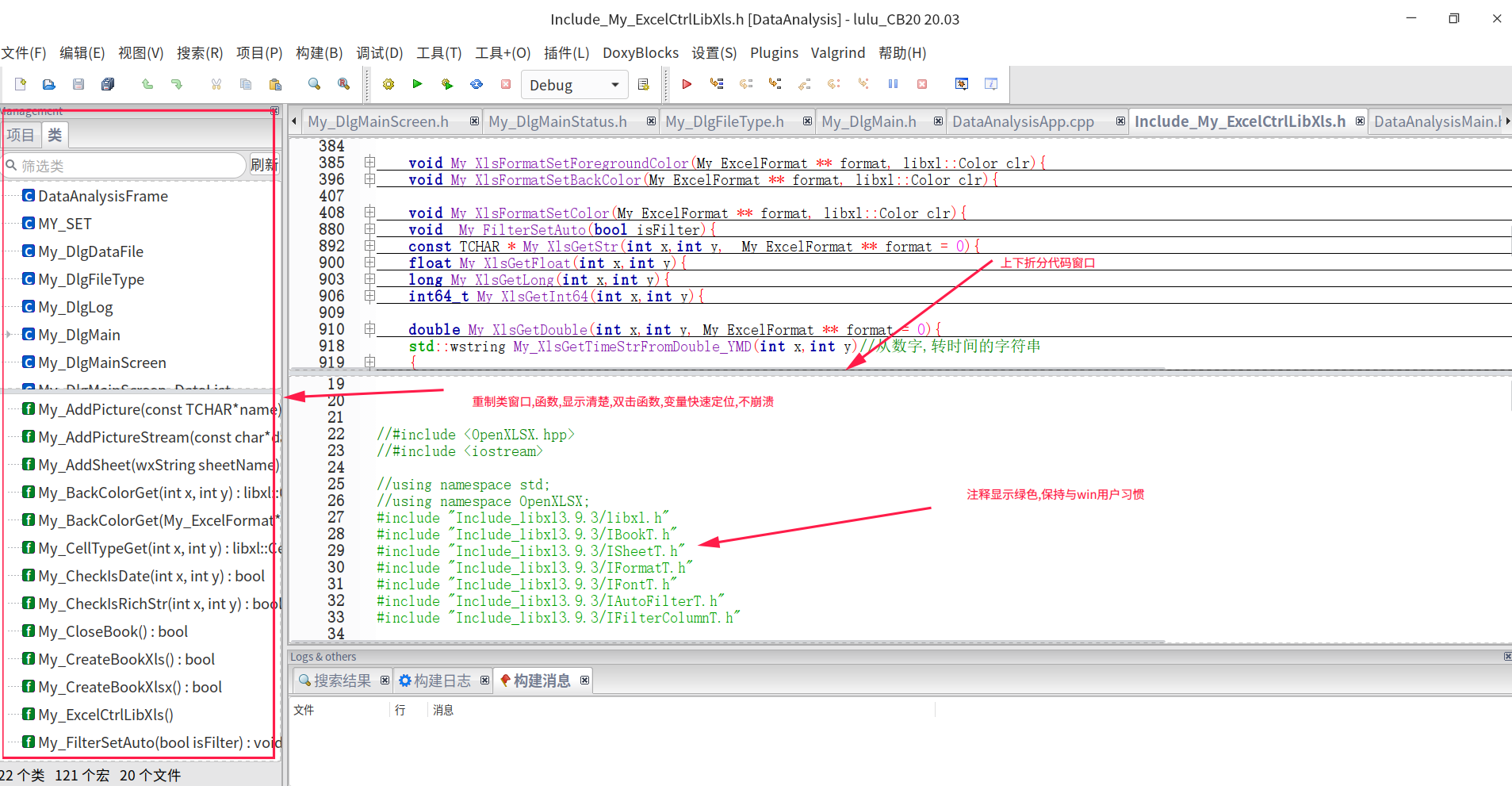Undo the last edit via toolbar
1512x786 pixels.
point(147,84)
